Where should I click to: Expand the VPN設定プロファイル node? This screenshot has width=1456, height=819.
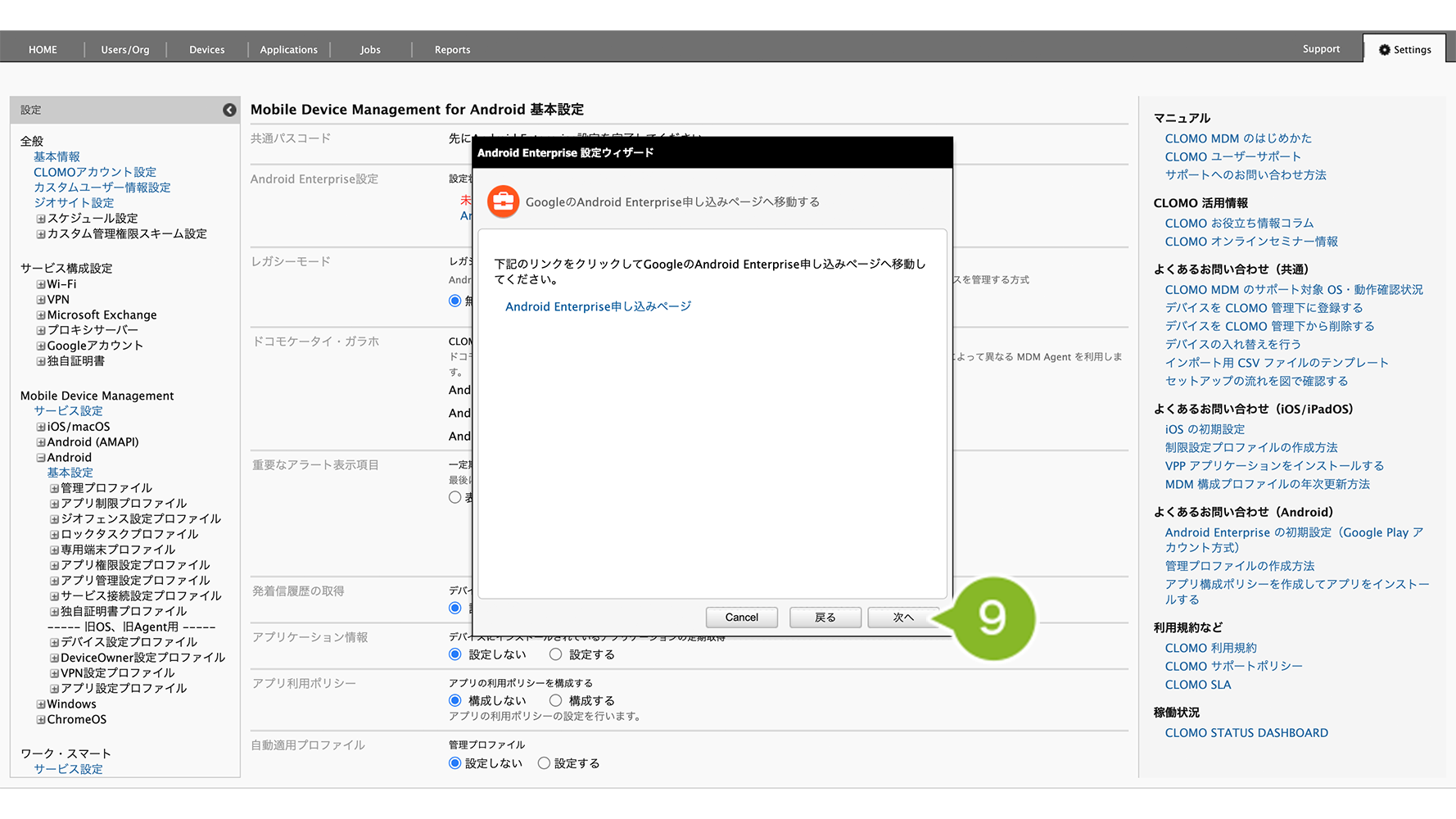pyautogui.click(x=55, y=673)
